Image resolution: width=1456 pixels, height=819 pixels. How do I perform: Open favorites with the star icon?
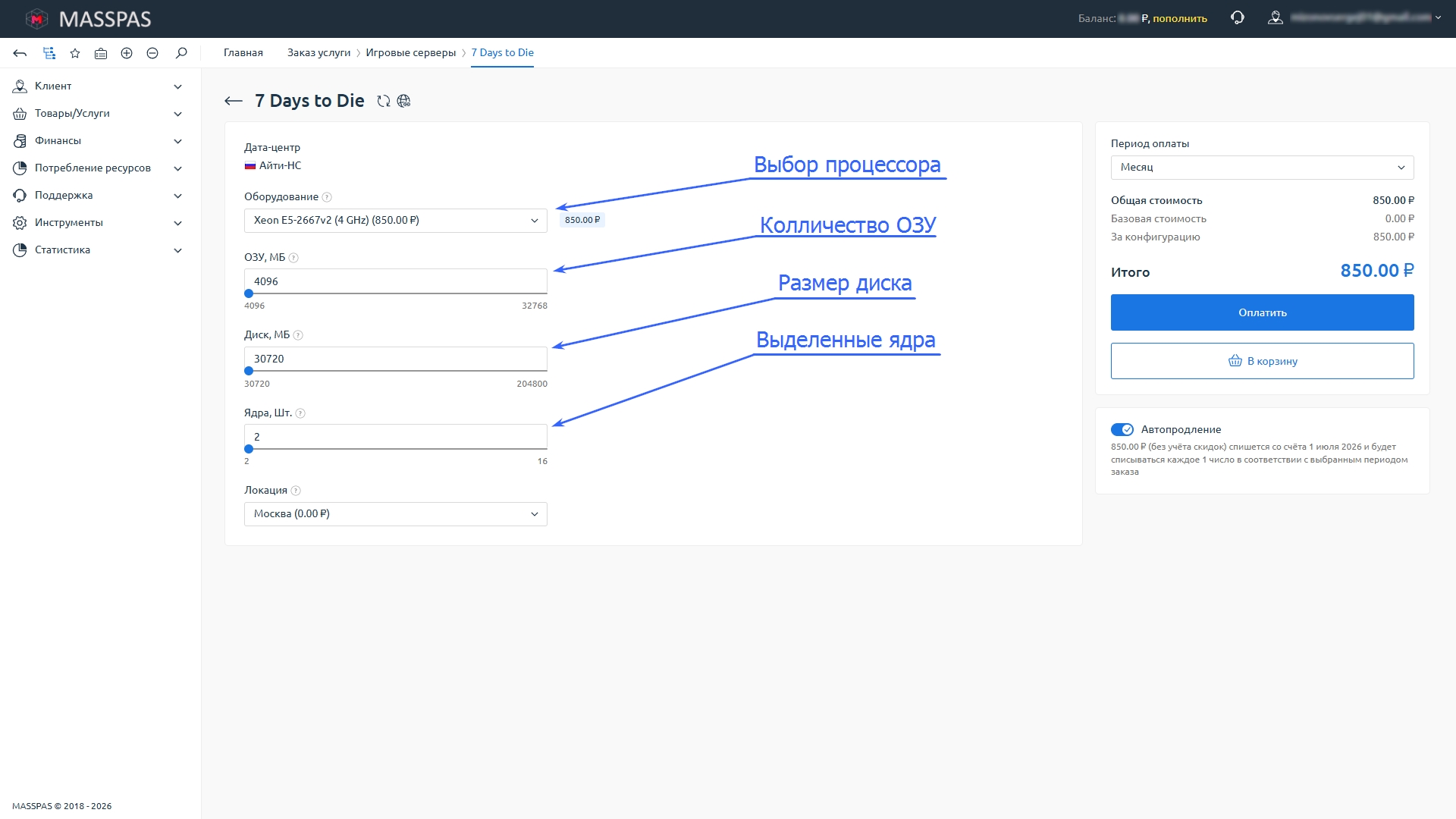[75, 53]
